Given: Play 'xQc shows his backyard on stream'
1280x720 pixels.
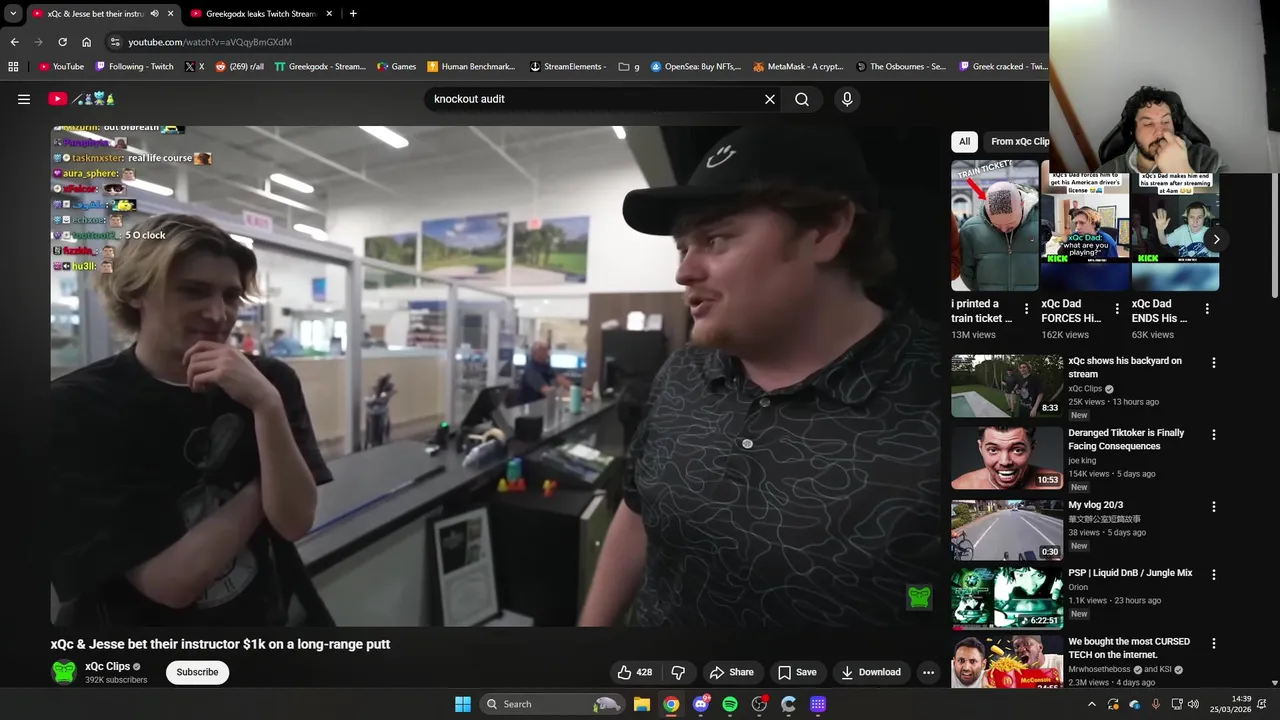Looking at the screenshot, I should pyautogui.click(x=1006, y=386).
